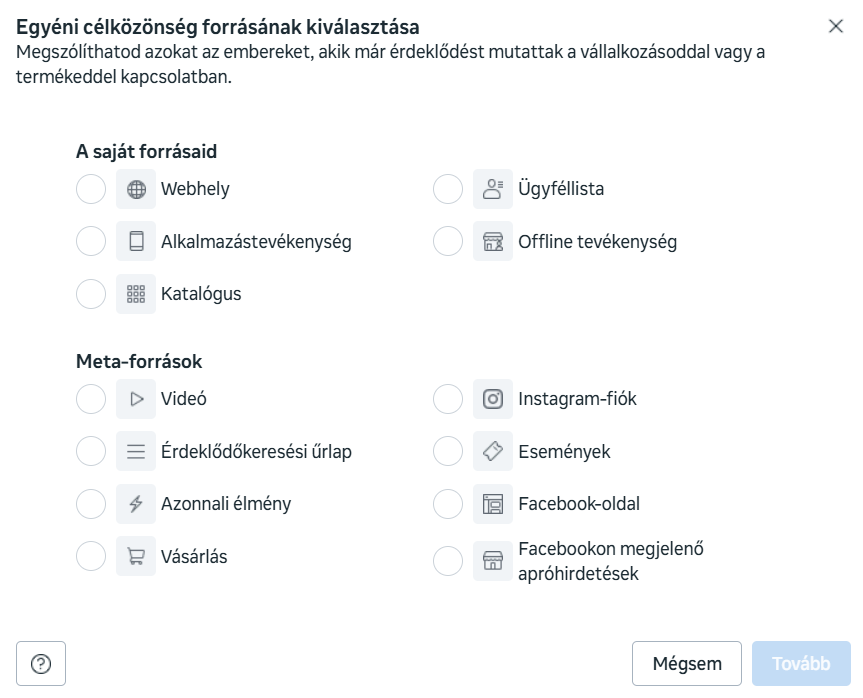Choose the Katalógus radio button
This screenshot has height=698, width=863.
[x=91, y=294]
